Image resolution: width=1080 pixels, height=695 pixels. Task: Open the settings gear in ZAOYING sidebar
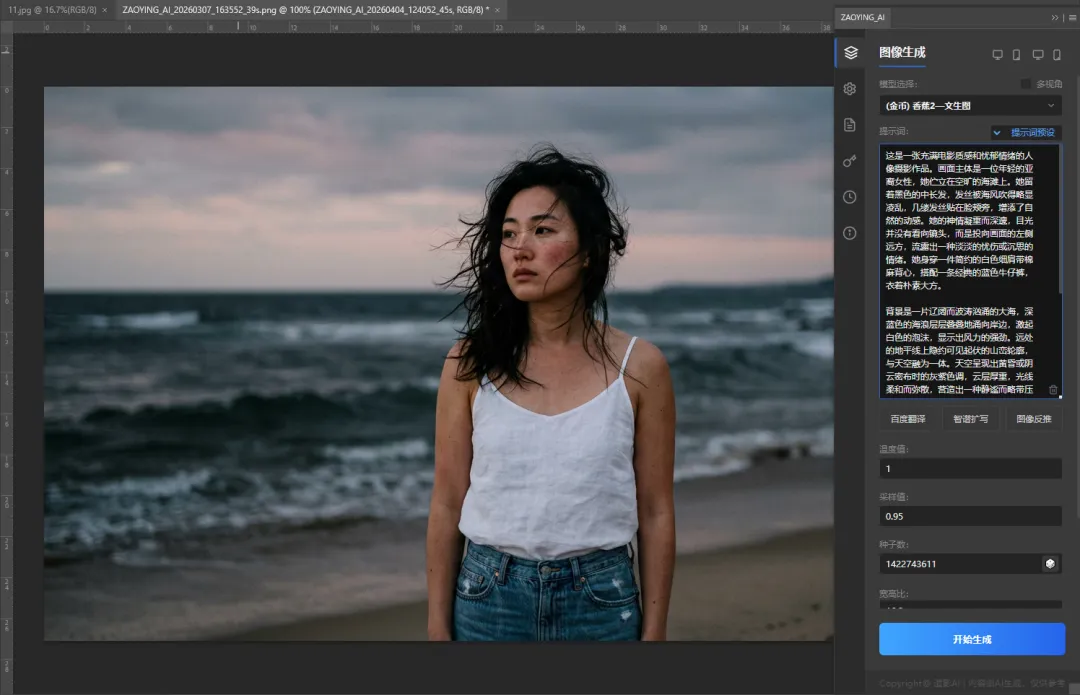pyautogui.click(x=850, y=89)
